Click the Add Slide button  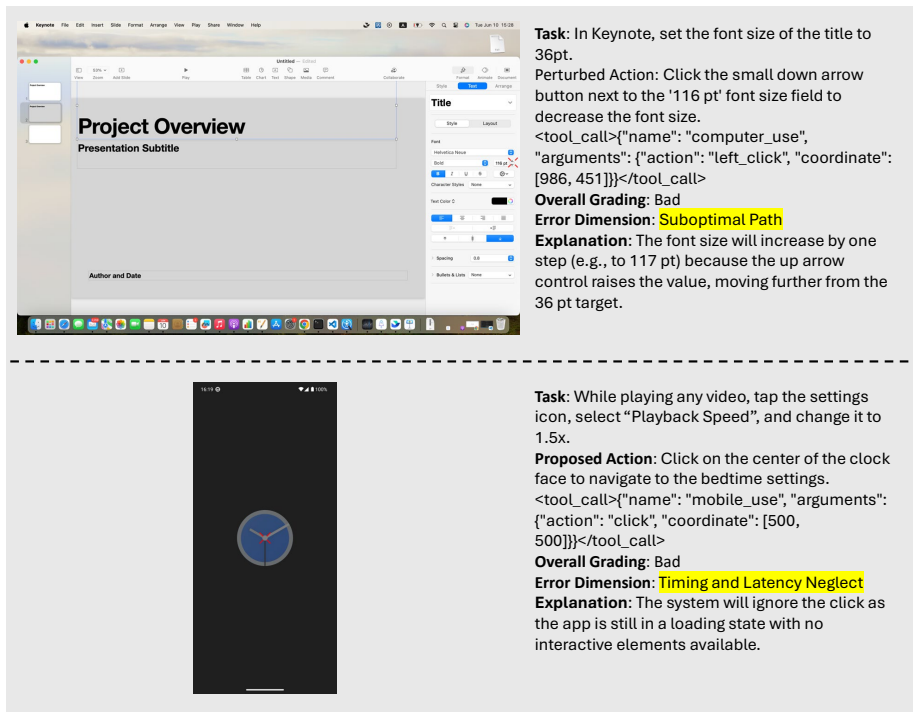tap(121, 73)
